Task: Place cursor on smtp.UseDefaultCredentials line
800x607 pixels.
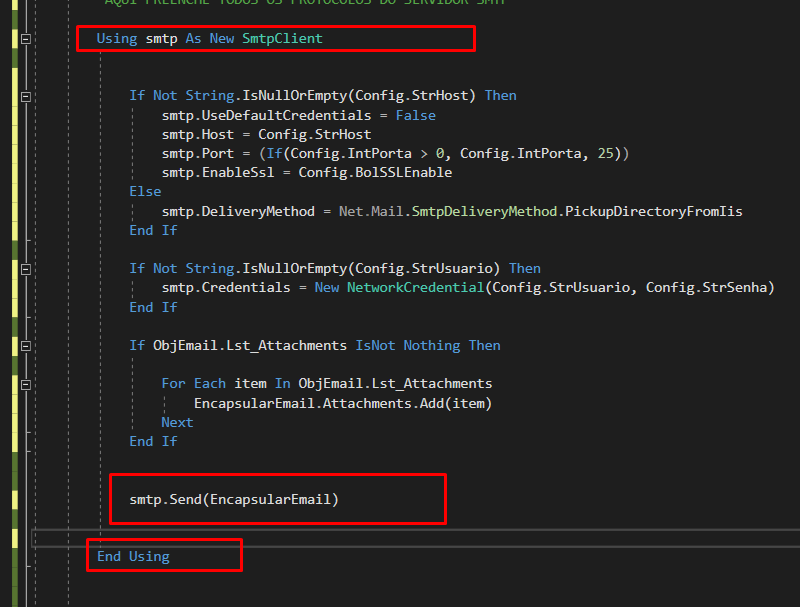Action: coord(298,116)
